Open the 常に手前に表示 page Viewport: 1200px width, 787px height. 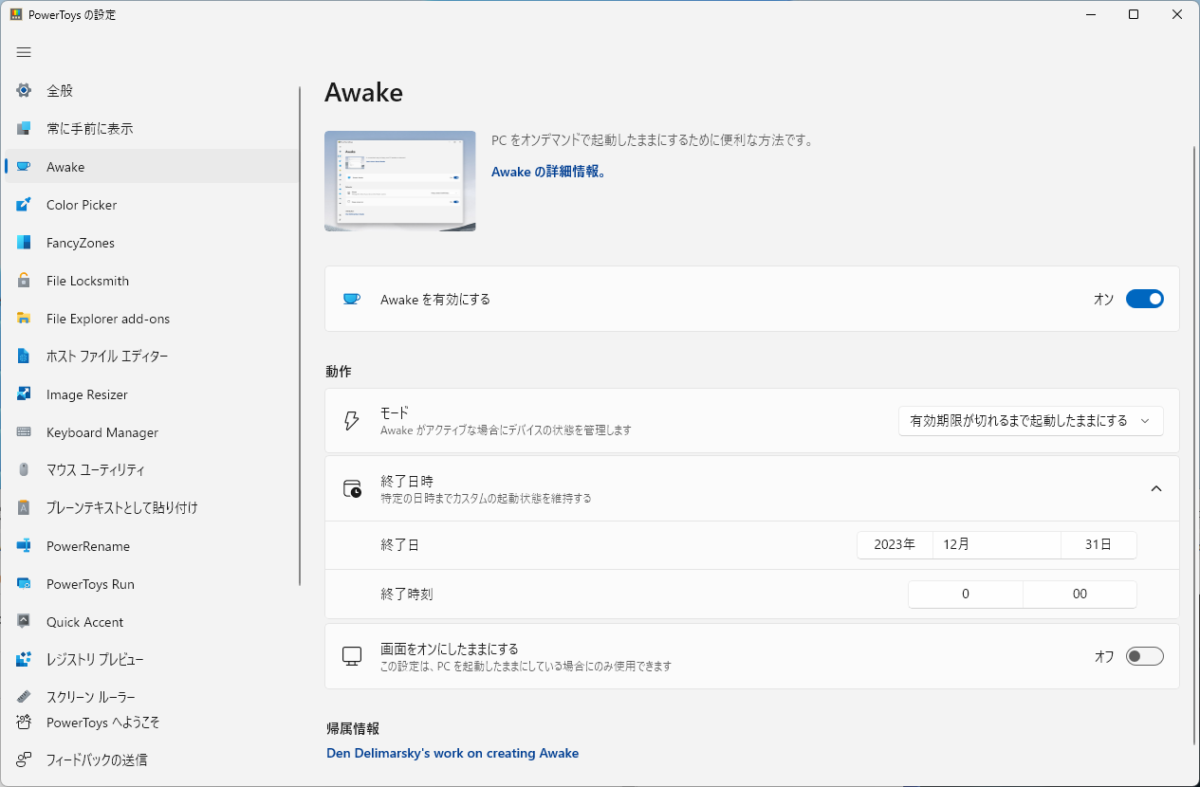152,129
